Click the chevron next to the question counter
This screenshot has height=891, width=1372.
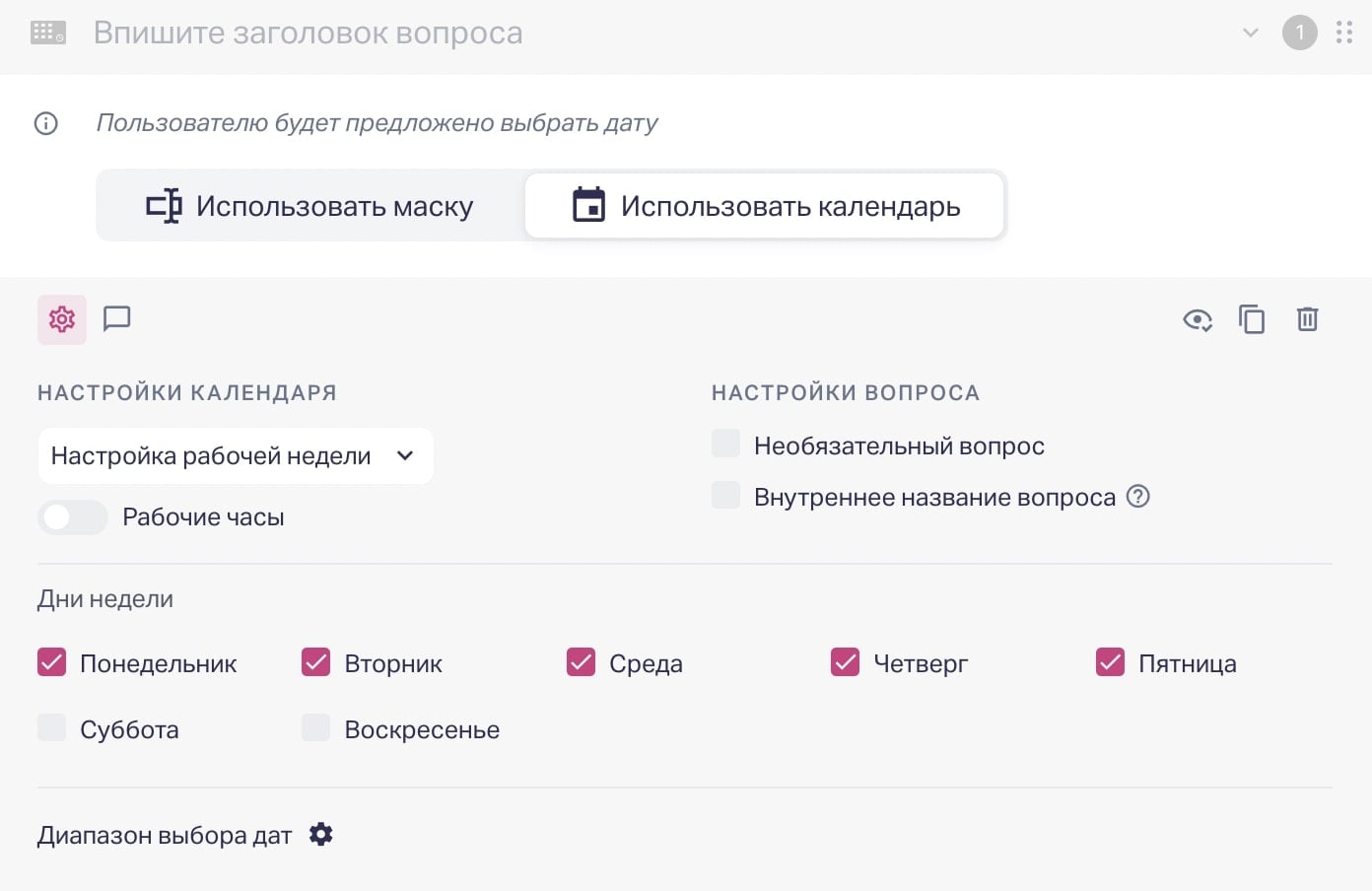coord(1250,33)
